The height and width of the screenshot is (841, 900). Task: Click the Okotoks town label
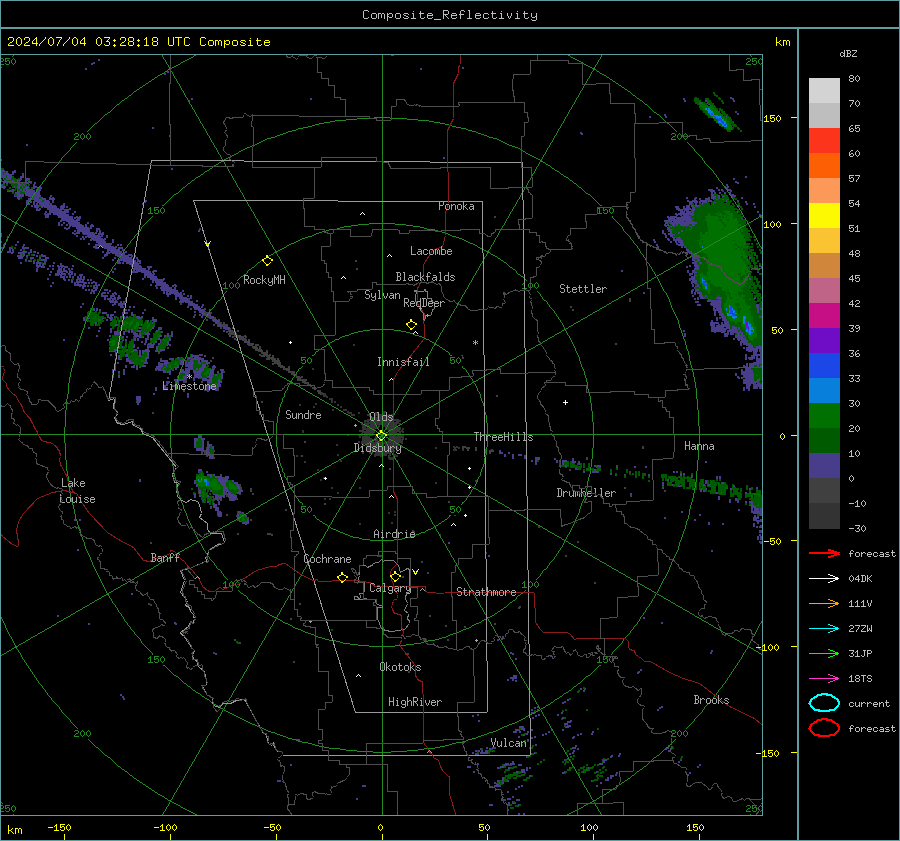coord(400,667)
